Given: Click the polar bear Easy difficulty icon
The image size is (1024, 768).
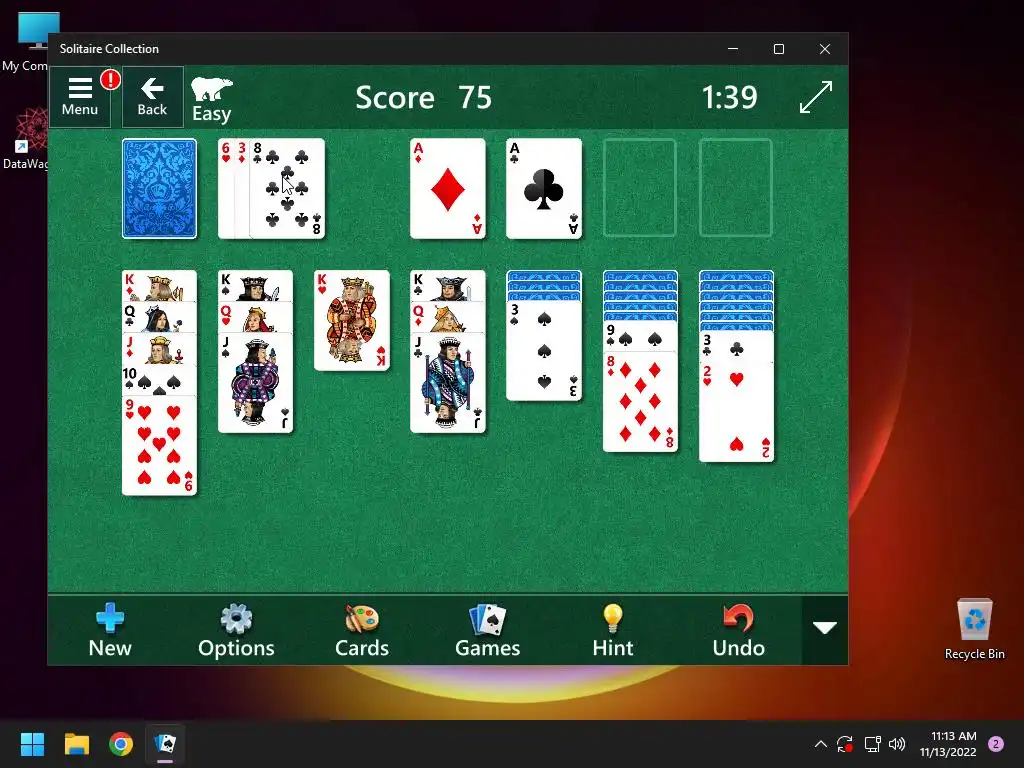Looking at the screenshot, I should coord(212,99).
